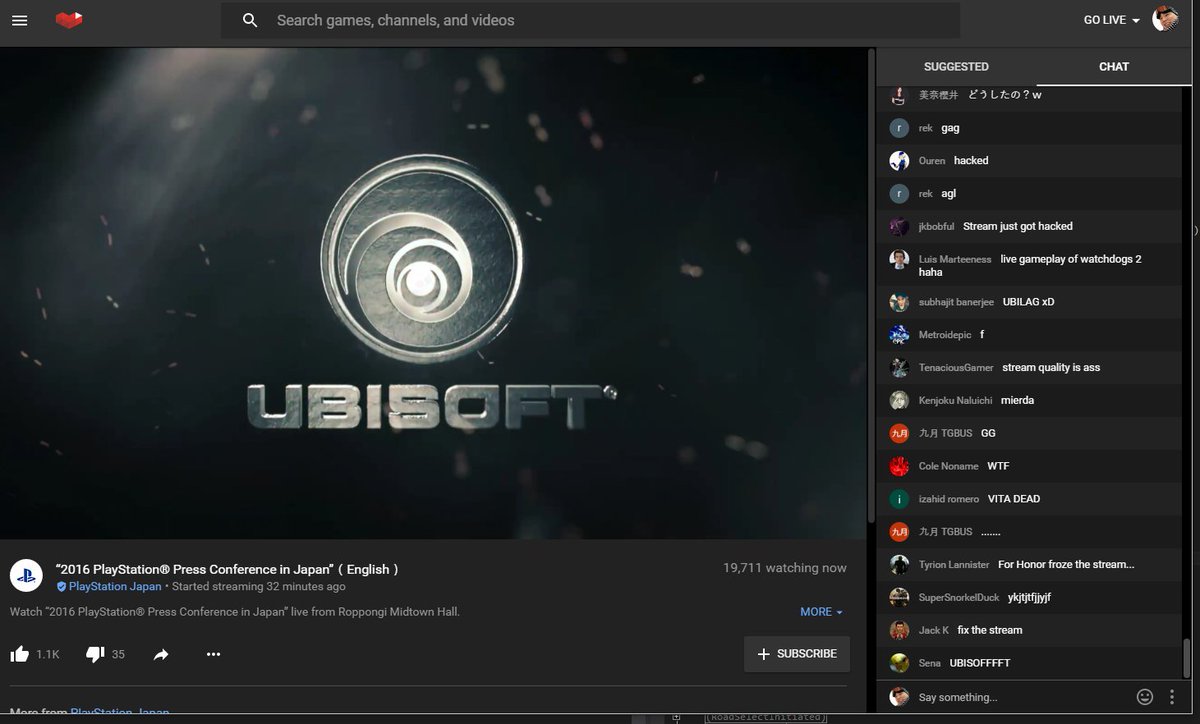This screenshot has height=724, width=1200.
Task: Click message 'For Honor froze the stream...'
Action: (1066, 564)
